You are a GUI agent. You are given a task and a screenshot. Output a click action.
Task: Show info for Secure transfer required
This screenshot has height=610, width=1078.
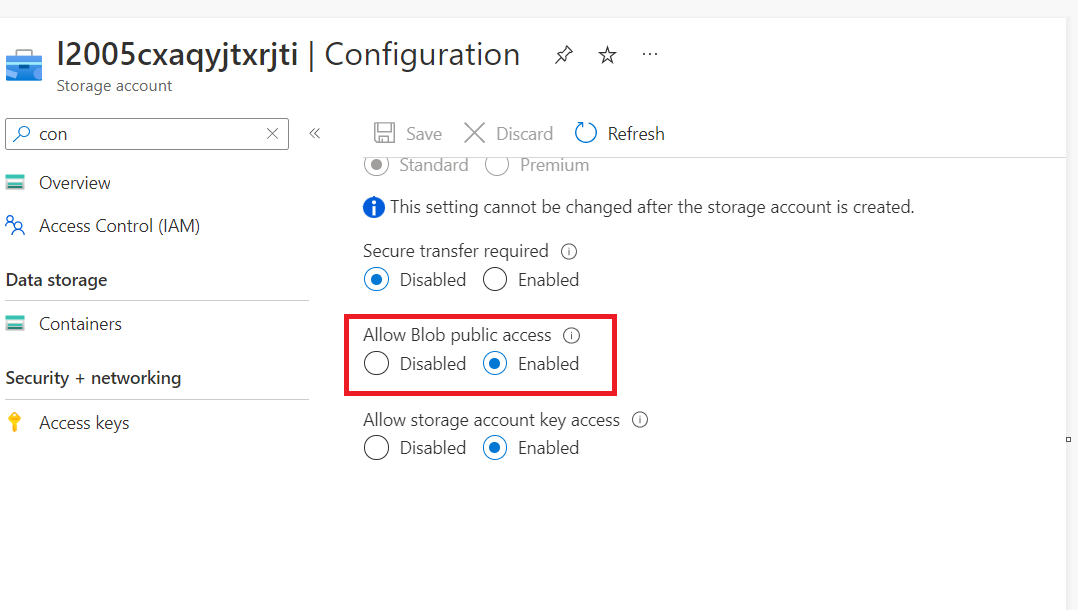pyautogui.click(x=569, y=251)
